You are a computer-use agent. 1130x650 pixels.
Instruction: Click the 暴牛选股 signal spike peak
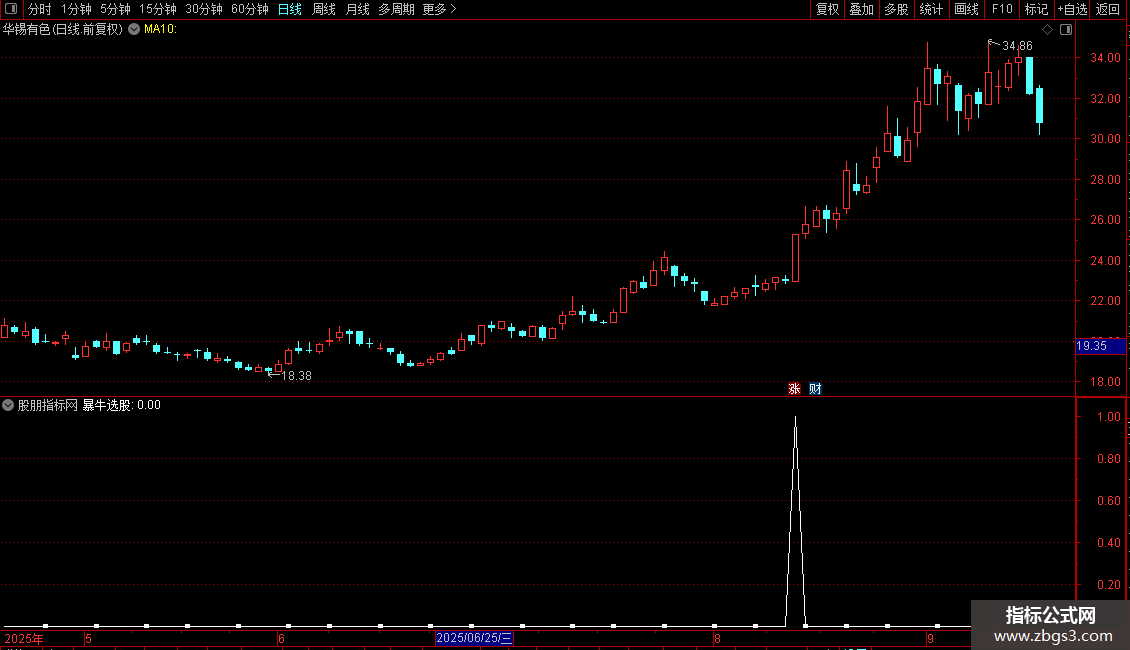point(796,417)
